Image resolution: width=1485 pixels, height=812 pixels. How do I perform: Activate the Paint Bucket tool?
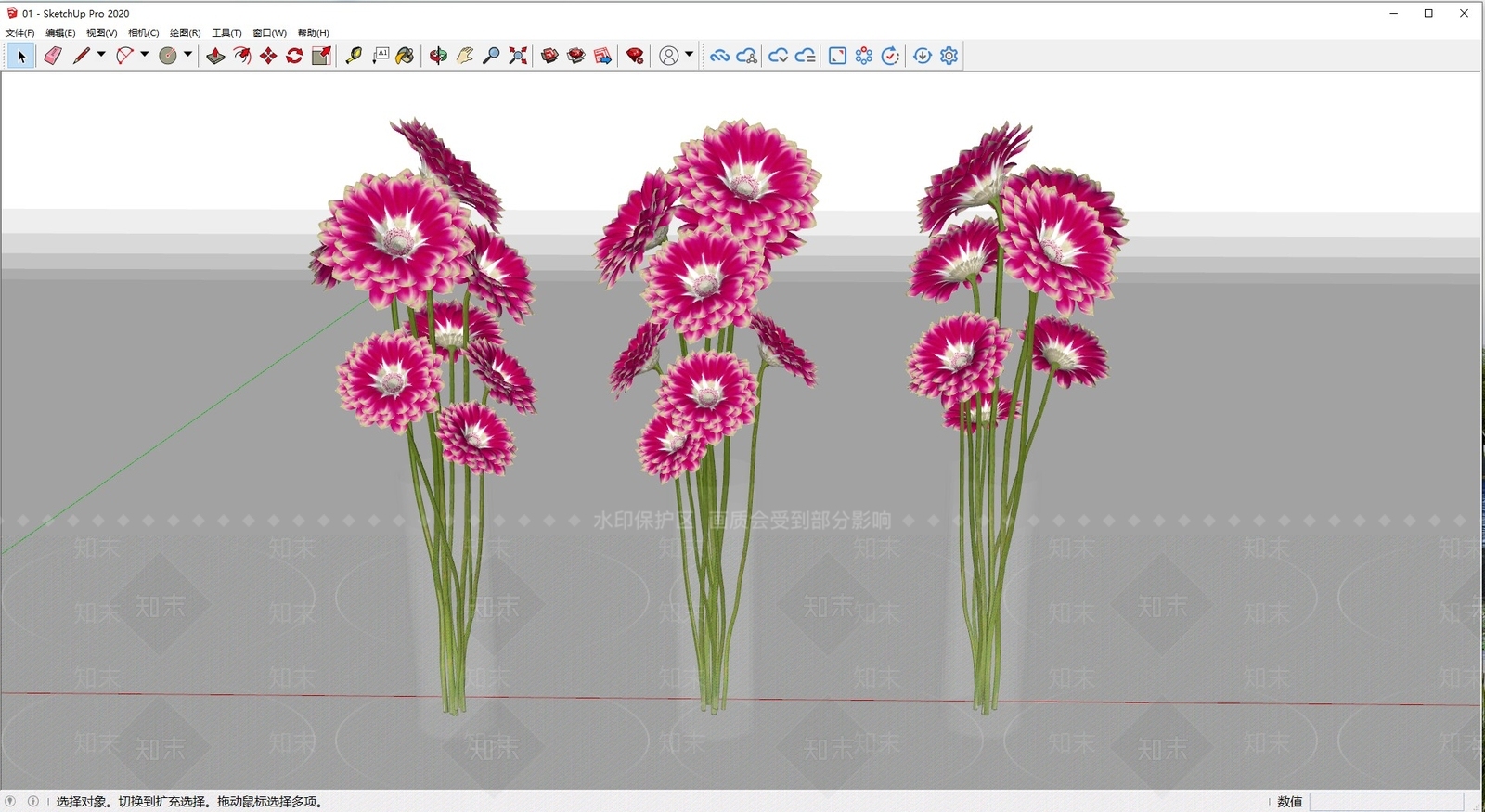tap(405, 57)
